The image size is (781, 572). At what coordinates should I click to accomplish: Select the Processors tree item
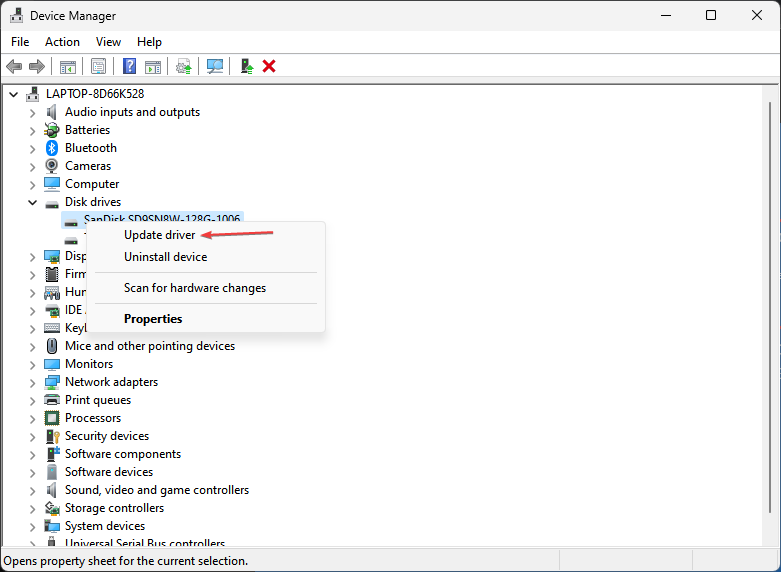93,418
